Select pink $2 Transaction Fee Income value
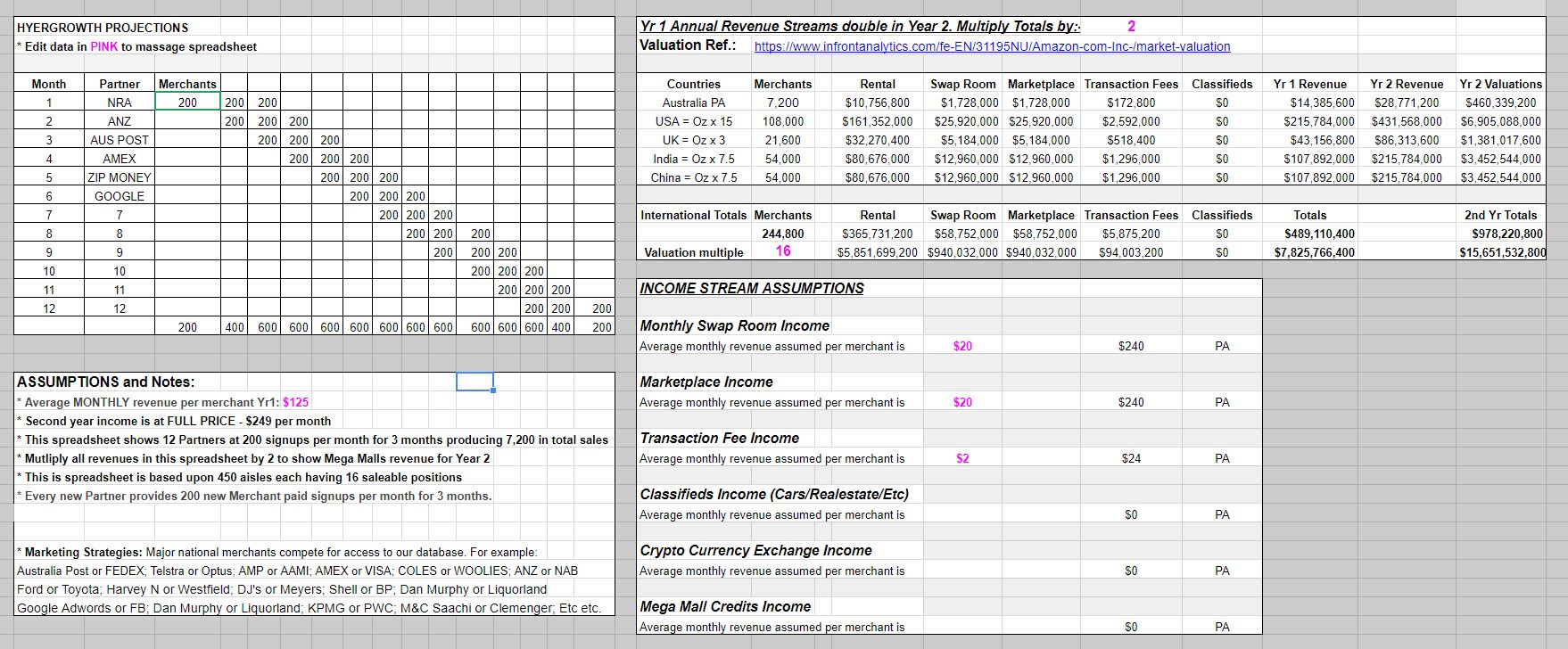 (962, 458)
